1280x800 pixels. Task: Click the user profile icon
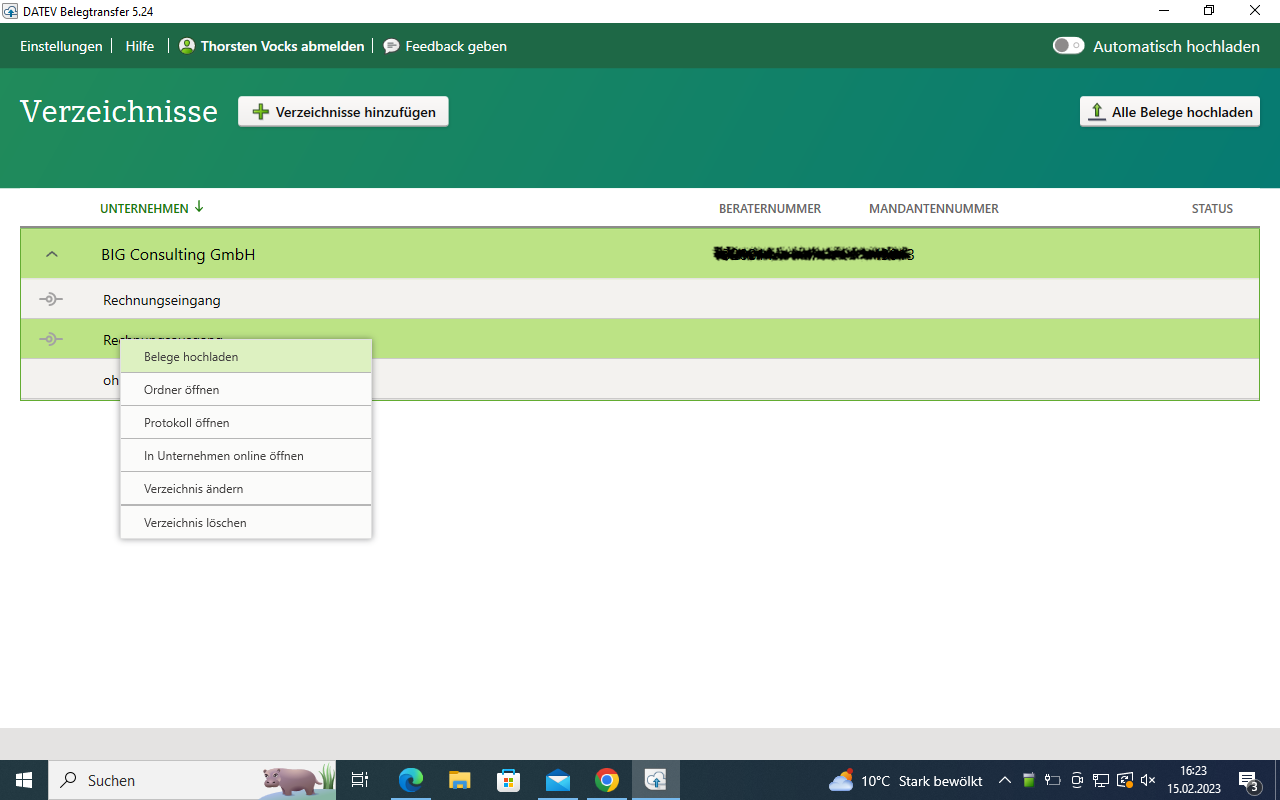(x=187, y=46)
